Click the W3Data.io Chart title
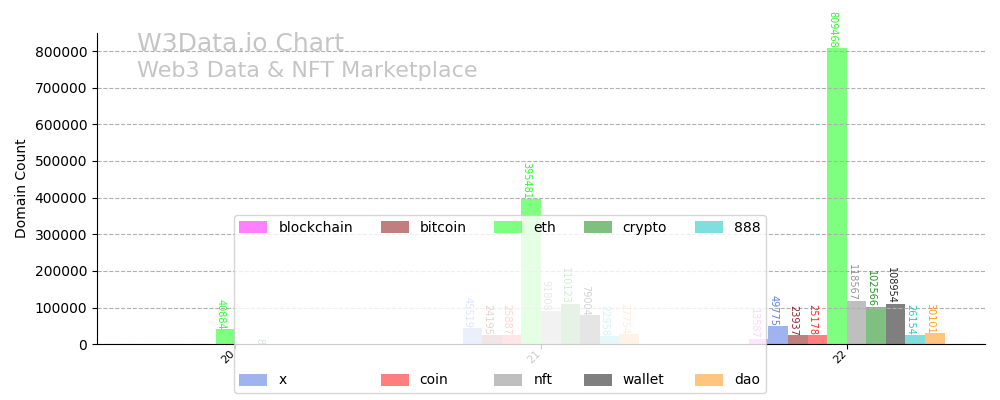 coord(240,44)
